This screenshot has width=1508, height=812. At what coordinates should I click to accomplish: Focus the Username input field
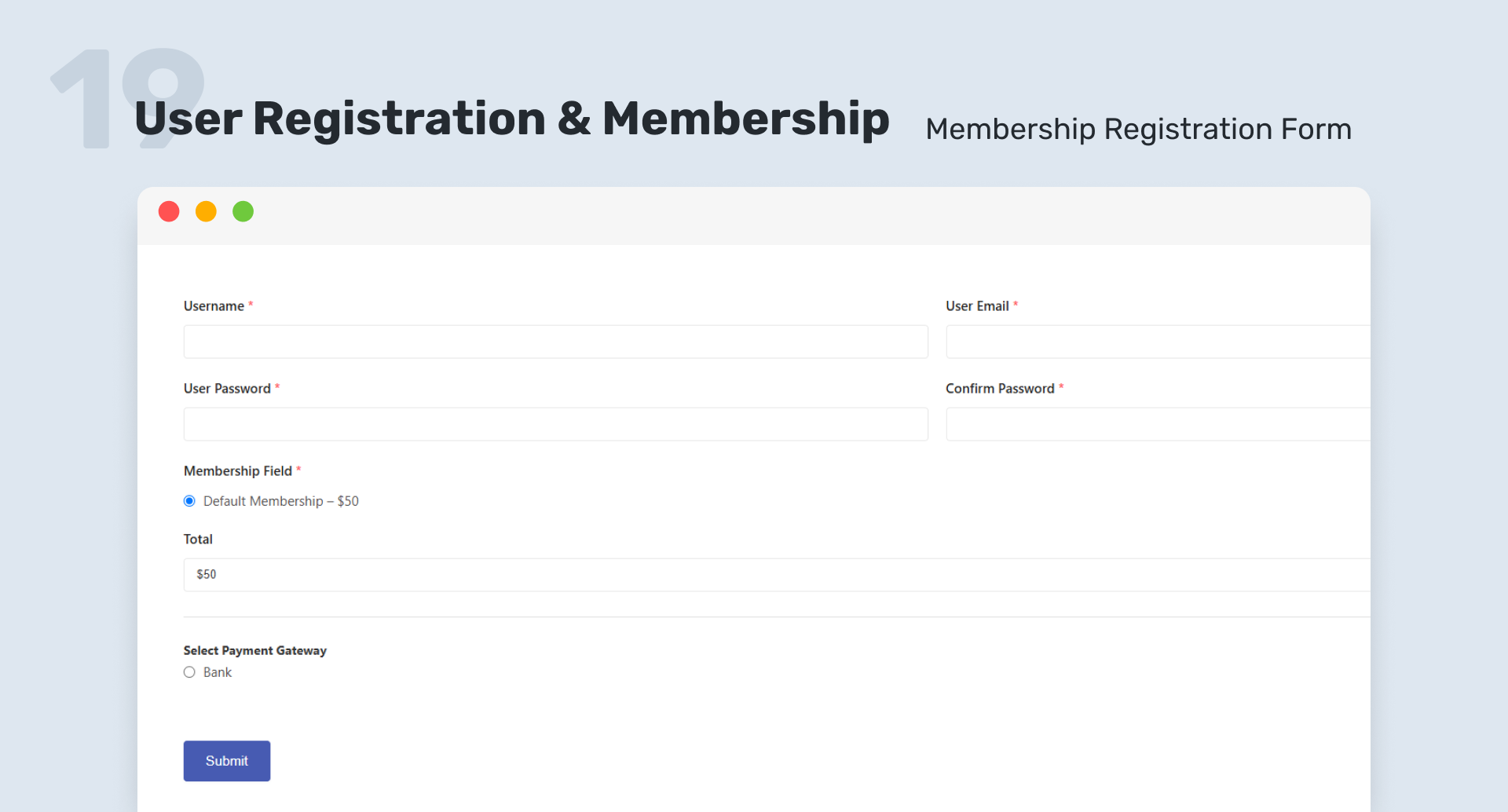556,342
